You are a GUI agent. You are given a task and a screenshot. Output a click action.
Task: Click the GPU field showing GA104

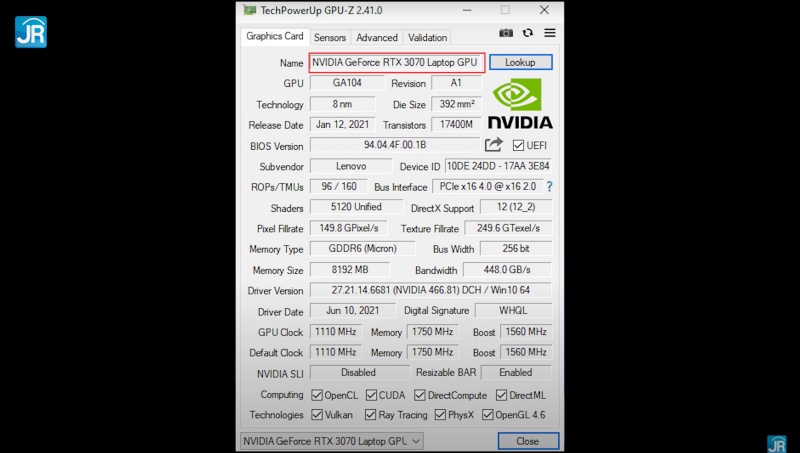[347, 83]
